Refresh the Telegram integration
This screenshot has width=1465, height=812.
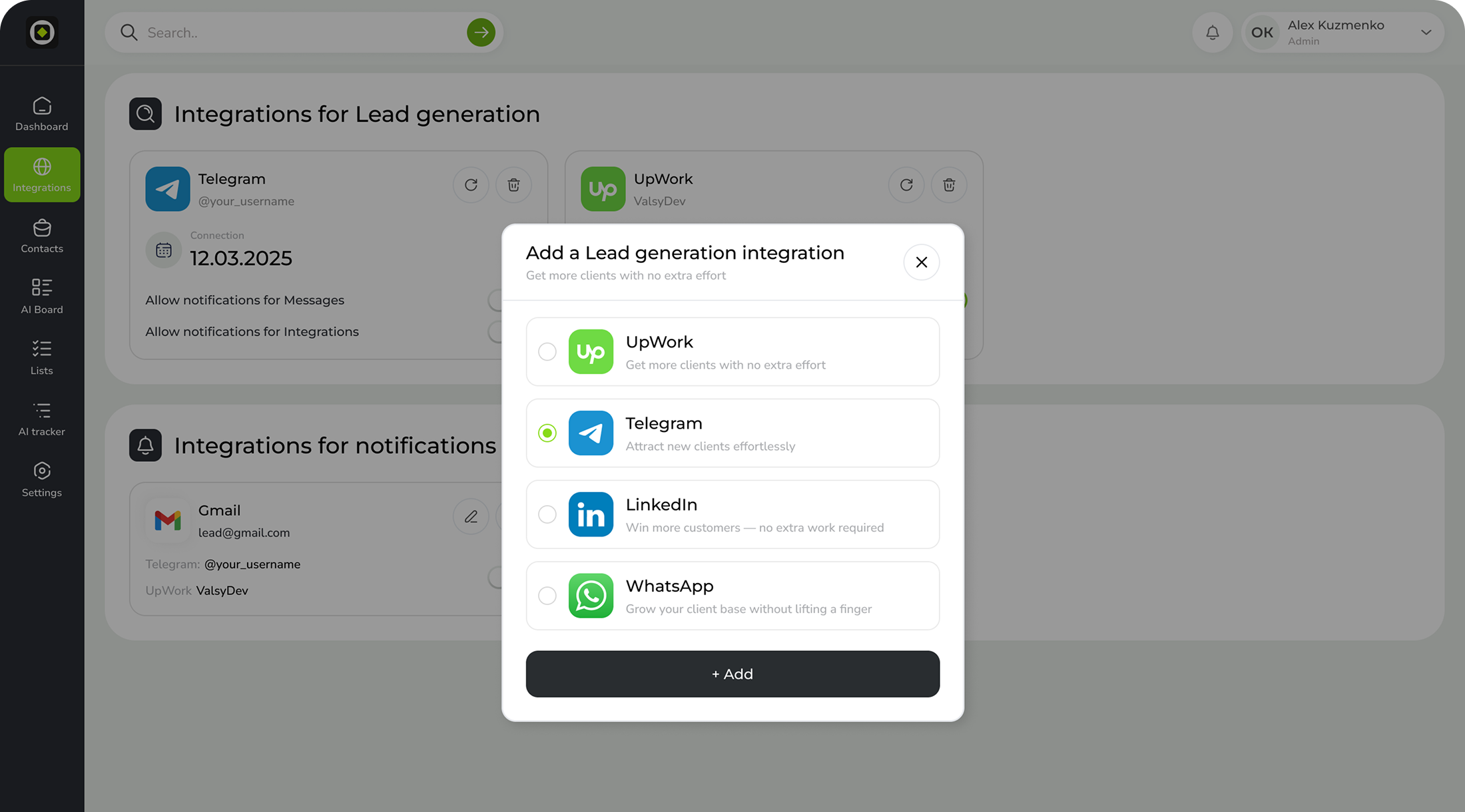471,185
